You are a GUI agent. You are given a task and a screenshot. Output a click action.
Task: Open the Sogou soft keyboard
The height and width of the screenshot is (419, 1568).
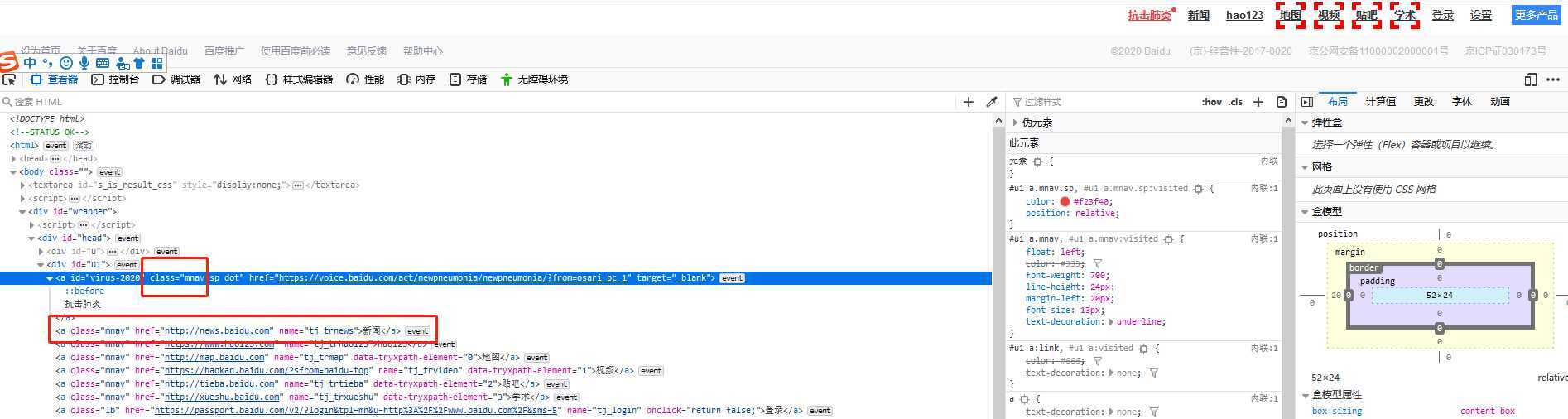click(103, 63)
